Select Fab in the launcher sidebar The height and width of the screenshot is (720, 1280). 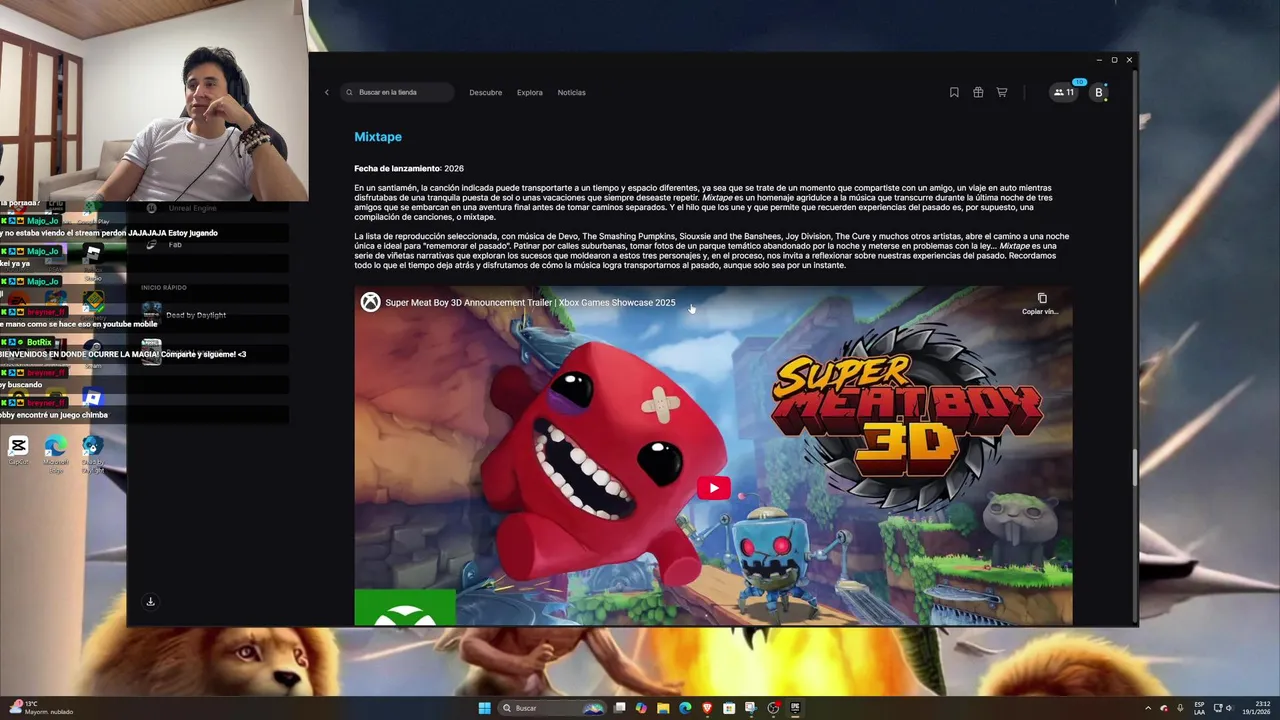(x=166, y=244)
